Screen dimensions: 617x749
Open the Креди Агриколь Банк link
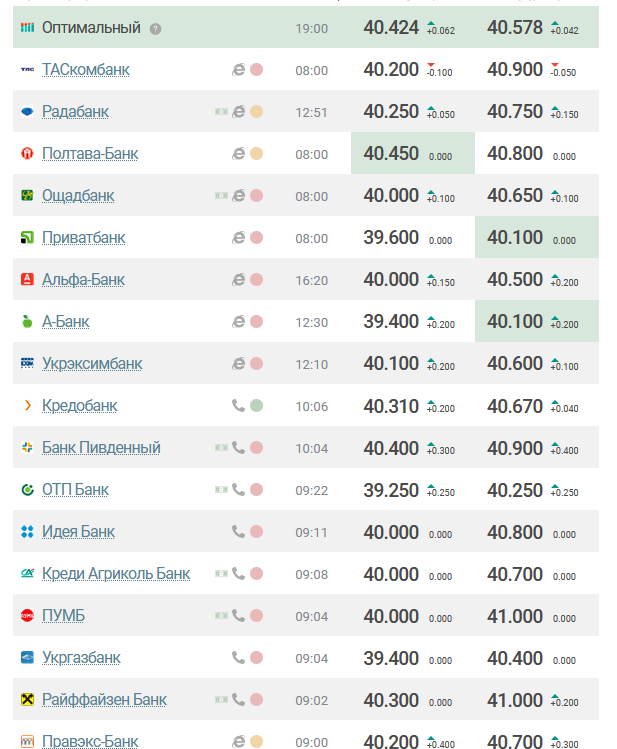coord(116,574)
